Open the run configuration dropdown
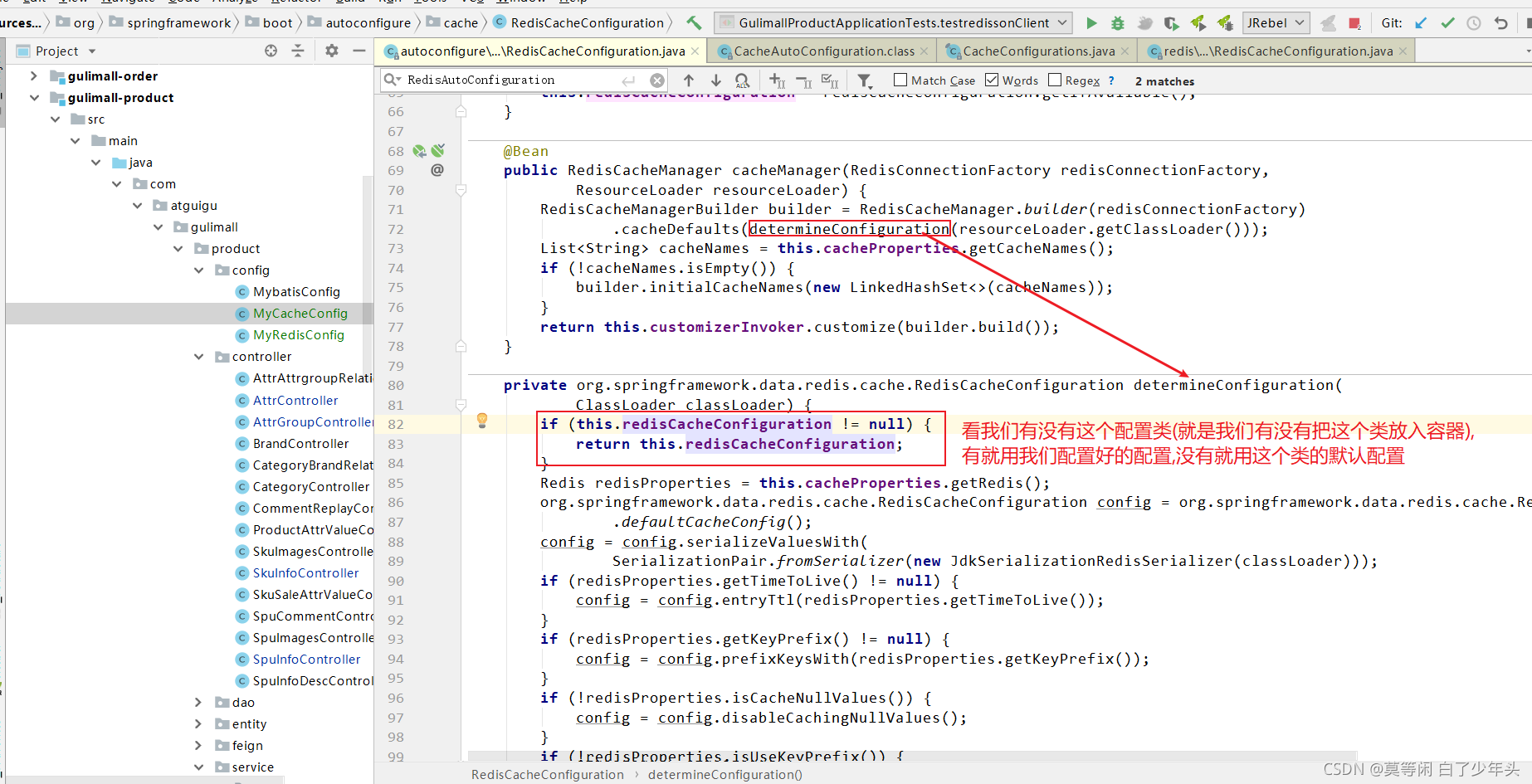 (893, 23)
